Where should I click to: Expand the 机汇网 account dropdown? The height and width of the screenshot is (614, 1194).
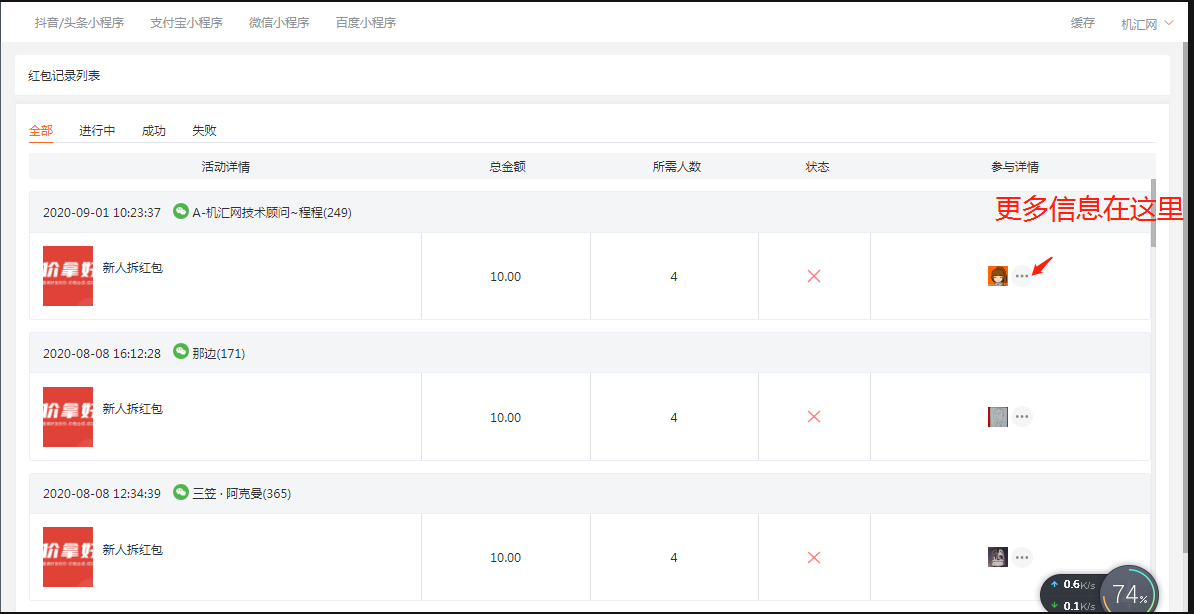point(1147,24)
